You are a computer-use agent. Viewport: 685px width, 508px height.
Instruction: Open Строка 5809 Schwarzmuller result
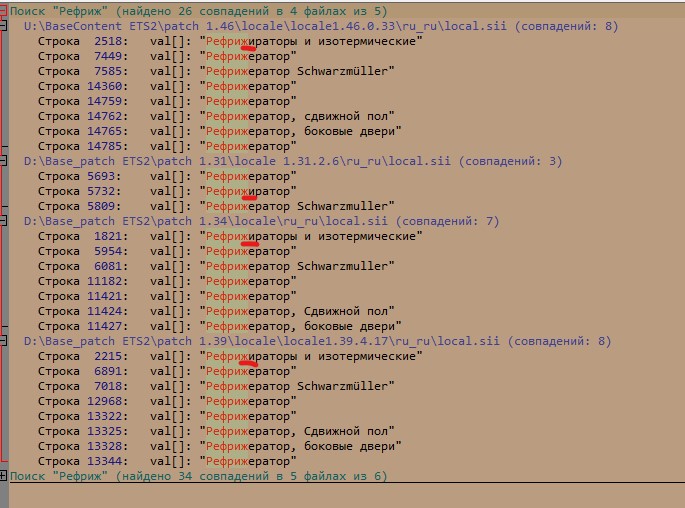point(216,206)
